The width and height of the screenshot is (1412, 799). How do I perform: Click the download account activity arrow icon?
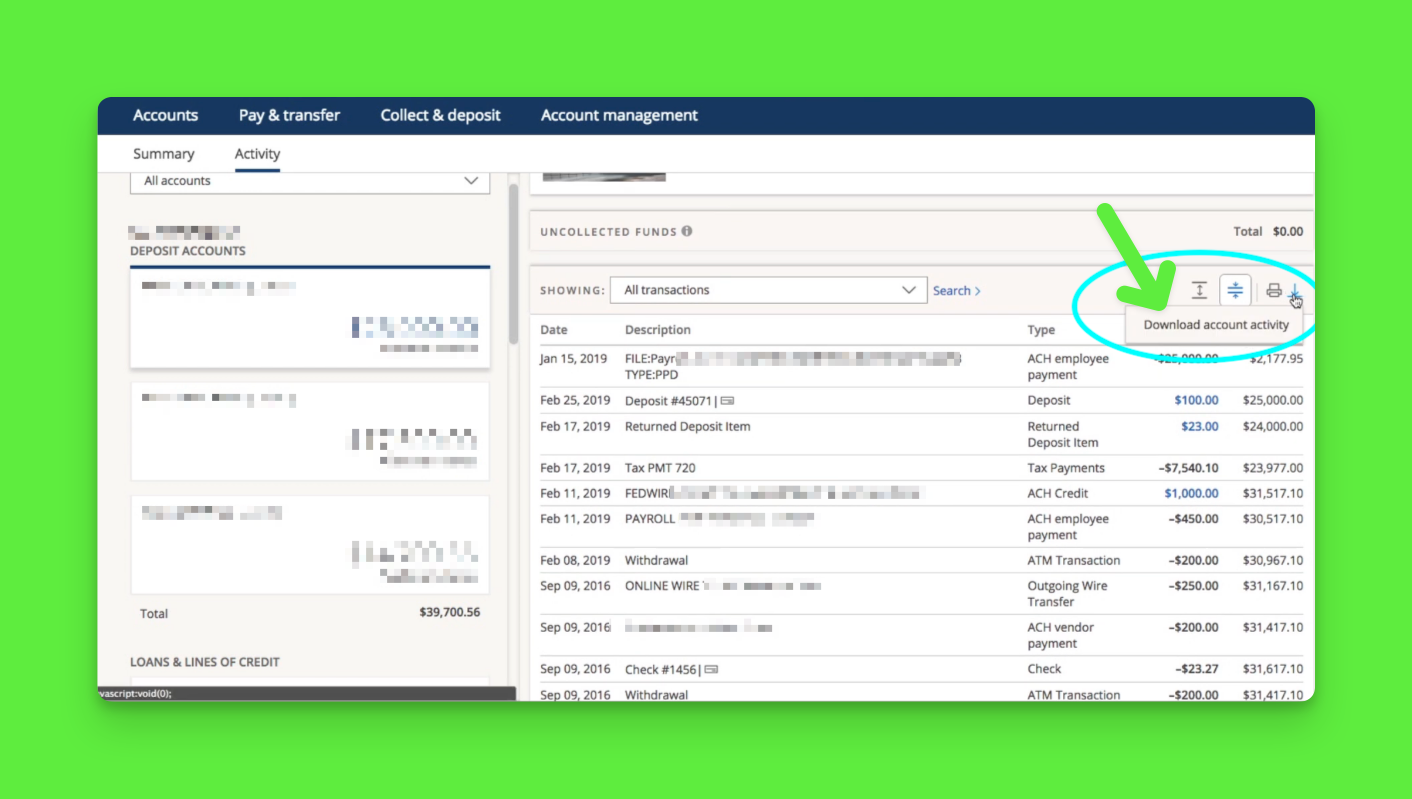(x=1295, y=291)
